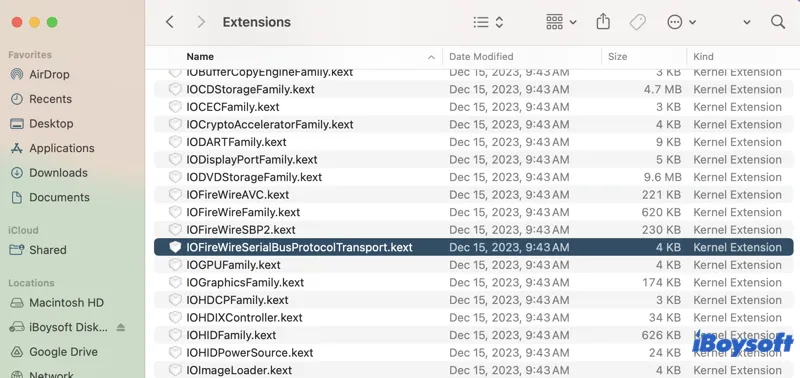Image resolution: width=800 pixels, height=378 pixels.
Task: Open Google Drive in the sidebar
Action: click(54, 351)
